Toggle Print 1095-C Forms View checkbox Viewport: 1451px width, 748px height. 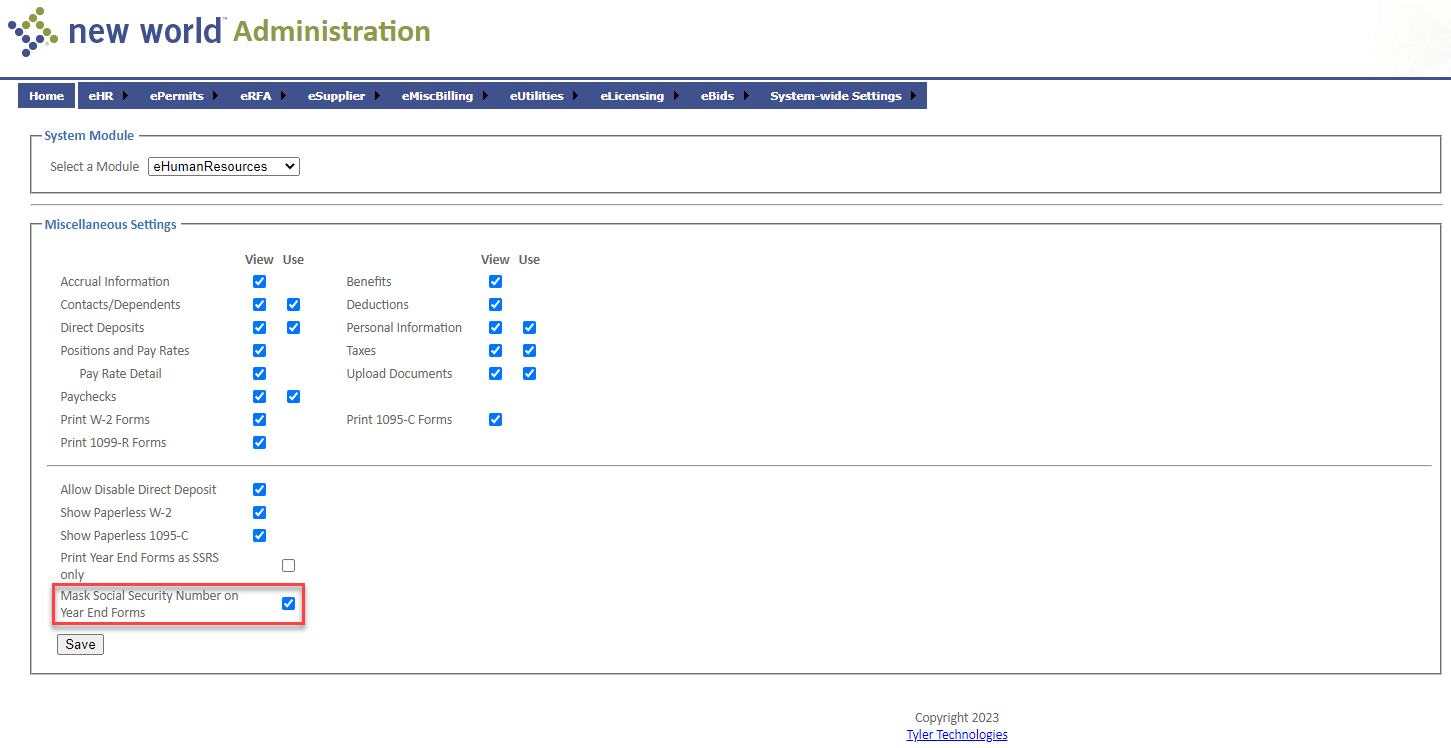point(495,420)
